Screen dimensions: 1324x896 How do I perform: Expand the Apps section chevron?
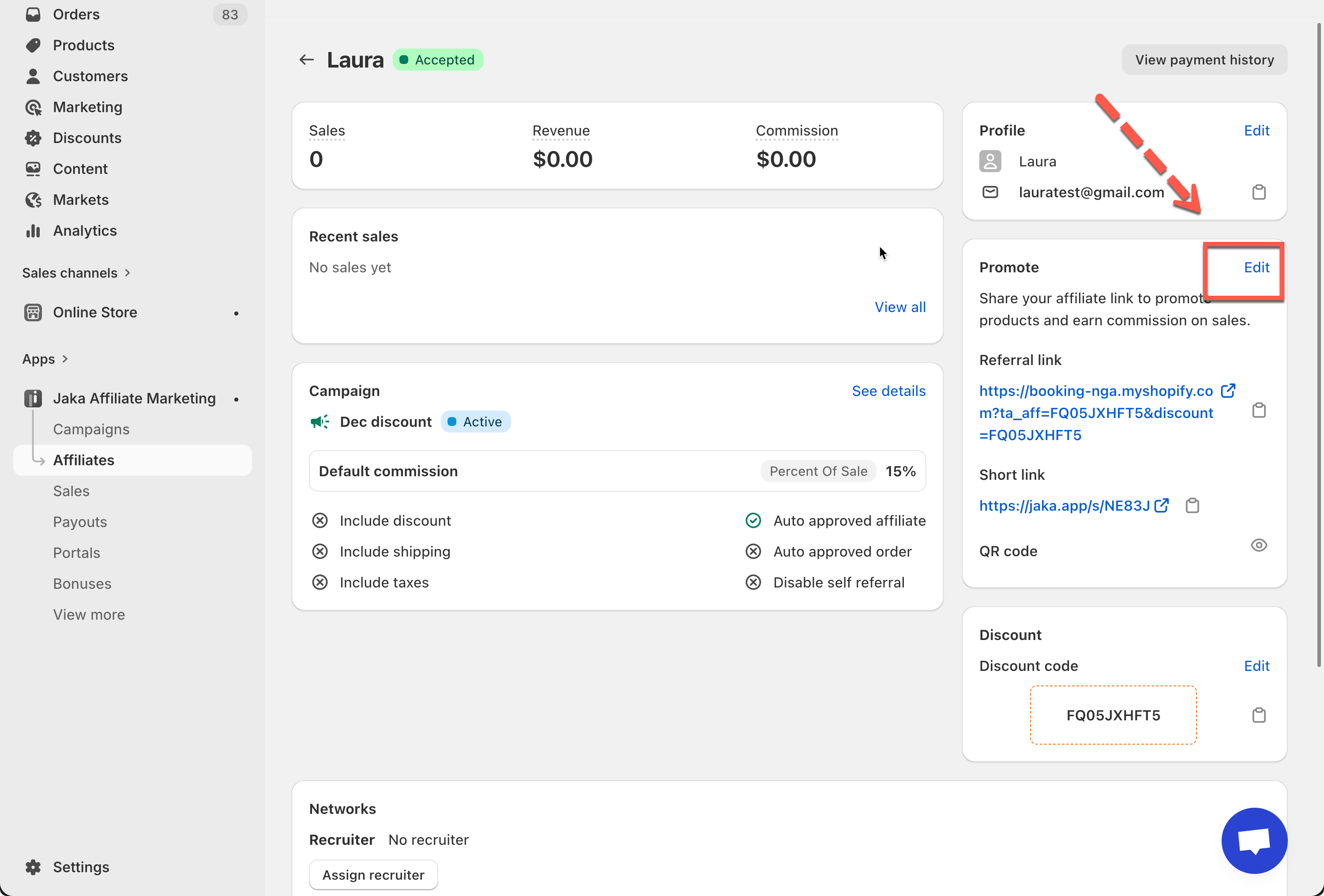pyautogui.click(x=65, y=359)
